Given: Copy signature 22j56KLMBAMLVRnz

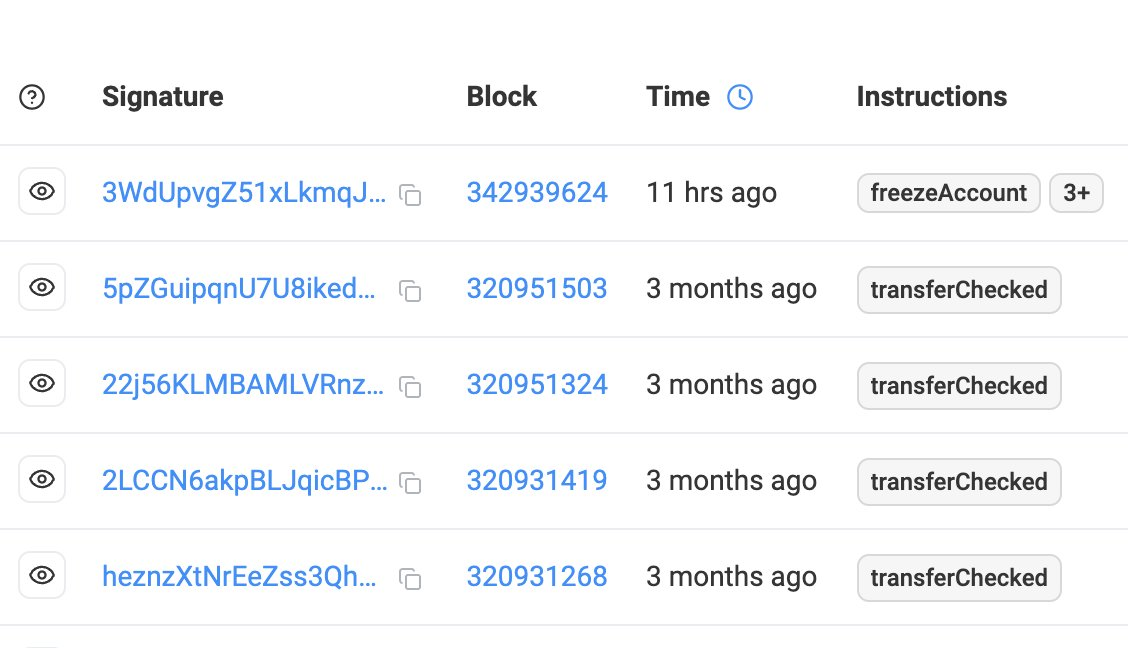Looking at the screenshot, I should click(410, 387).
